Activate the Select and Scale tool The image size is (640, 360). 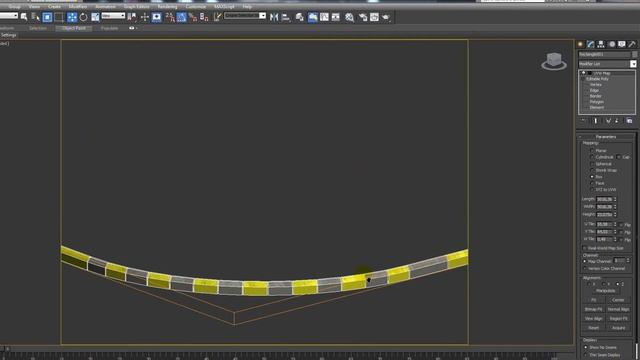point(95,17)
